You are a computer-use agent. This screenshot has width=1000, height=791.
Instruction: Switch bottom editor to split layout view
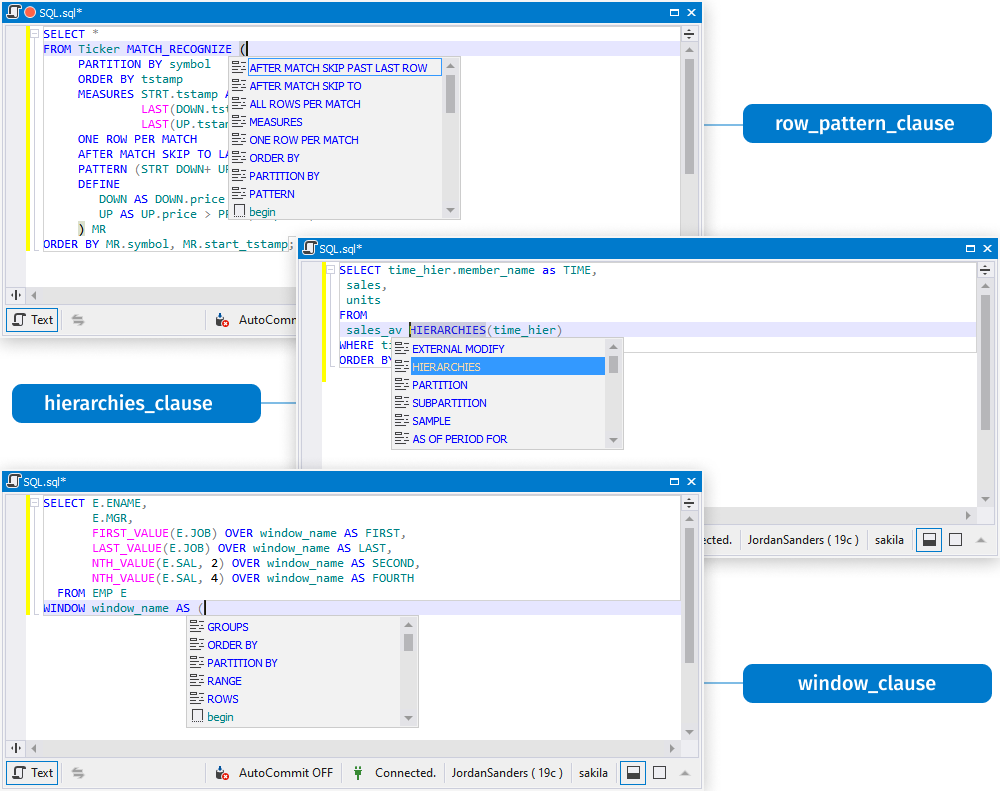pyautogui.click(x=633, y=773)
